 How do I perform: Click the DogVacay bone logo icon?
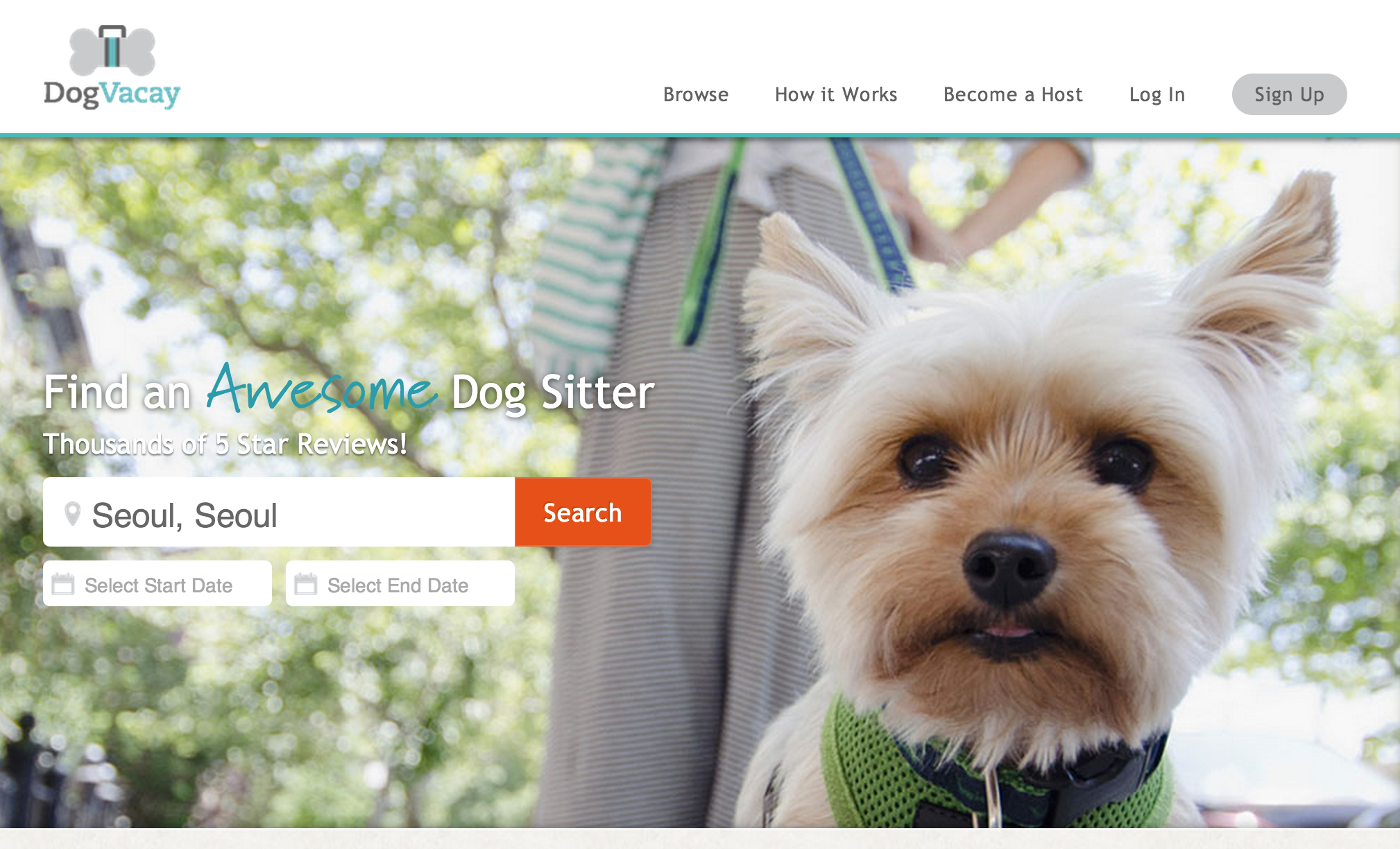point(112,50)
